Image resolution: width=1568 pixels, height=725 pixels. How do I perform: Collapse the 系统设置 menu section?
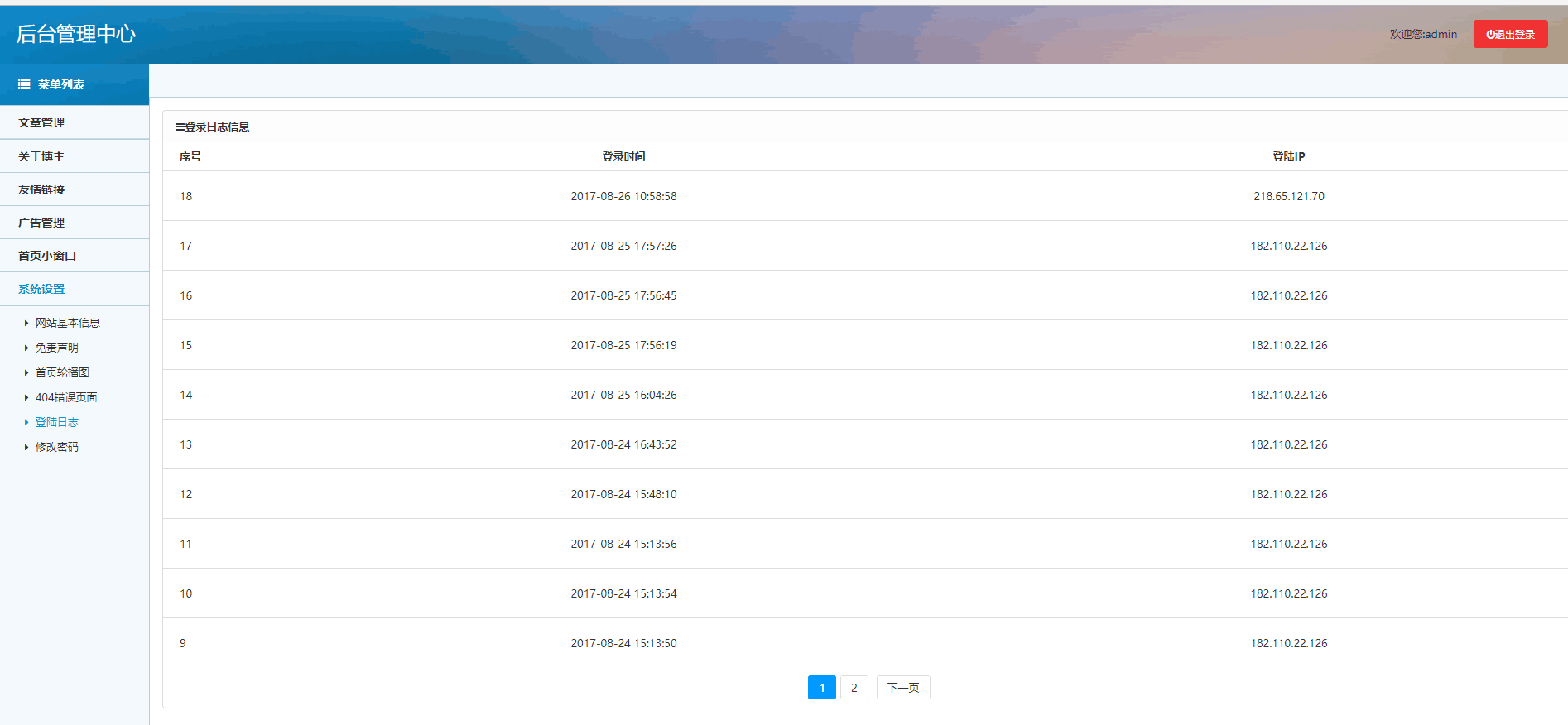[x=41, y=289]
